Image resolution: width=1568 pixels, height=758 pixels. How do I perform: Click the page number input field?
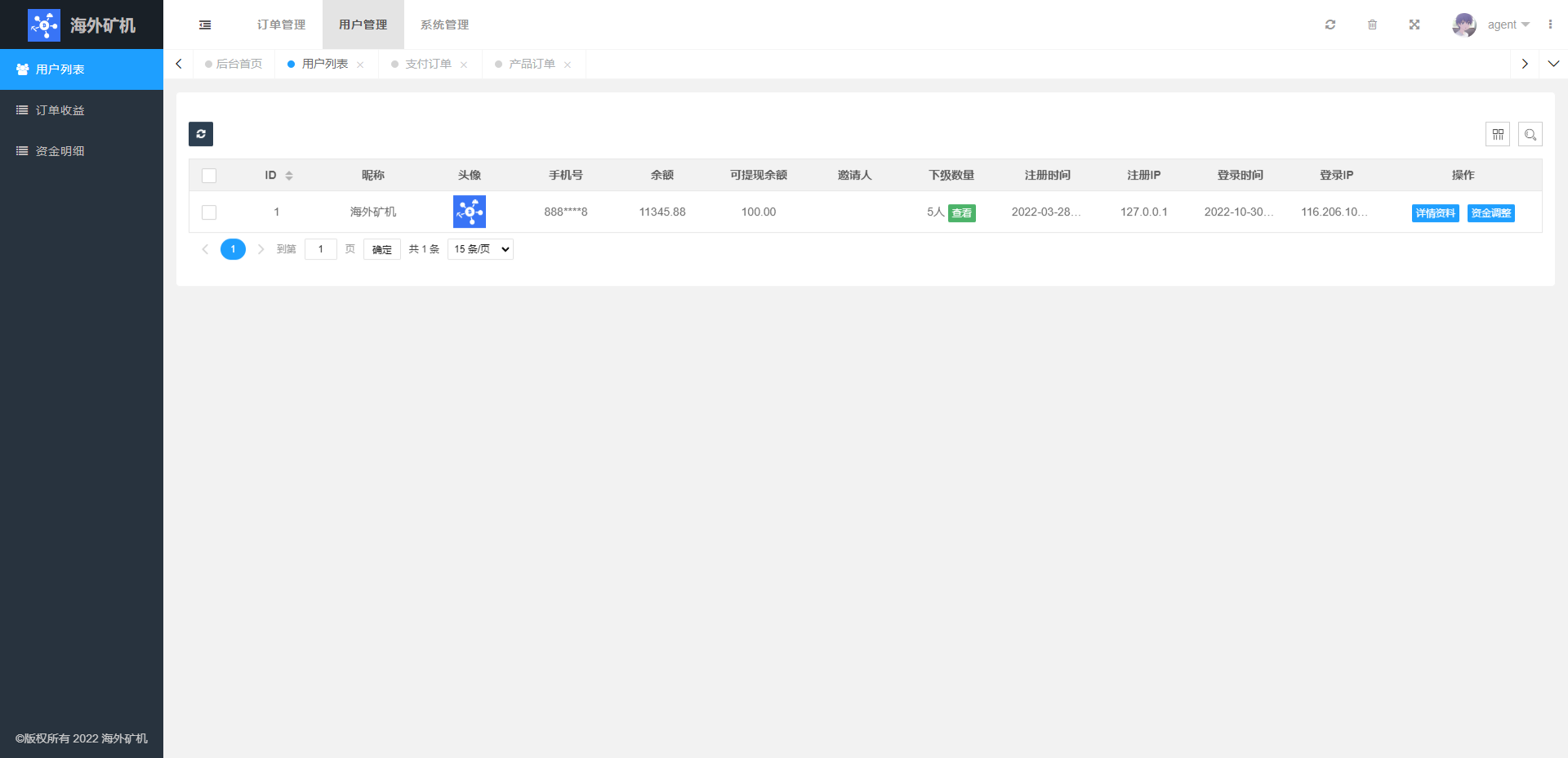pos(320,249)
